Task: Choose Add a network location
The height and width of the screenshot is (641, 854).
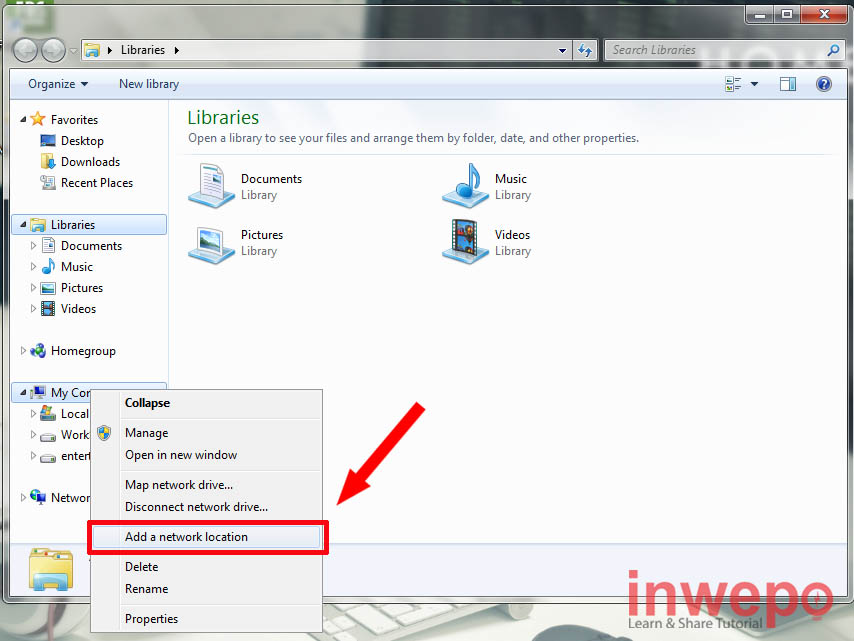Action: 206,537
